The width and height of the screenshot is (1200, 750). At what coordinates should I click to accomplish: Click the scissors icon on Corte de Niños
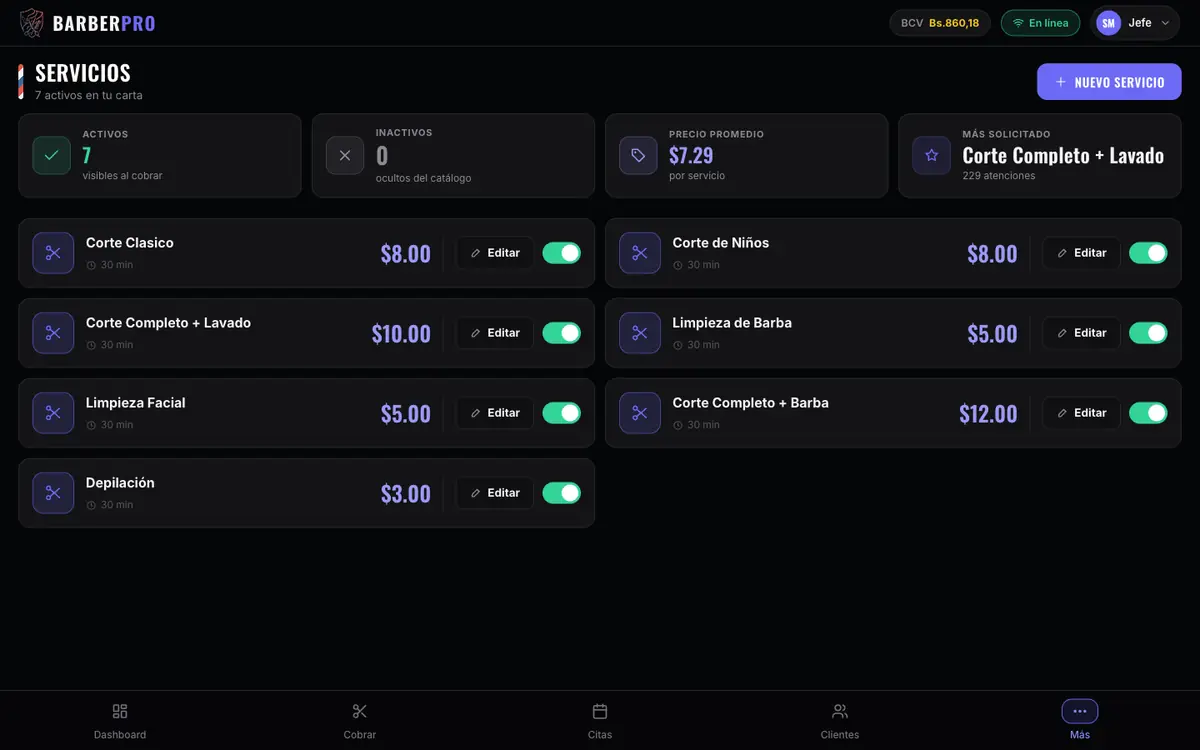click(x=640, y=253)
